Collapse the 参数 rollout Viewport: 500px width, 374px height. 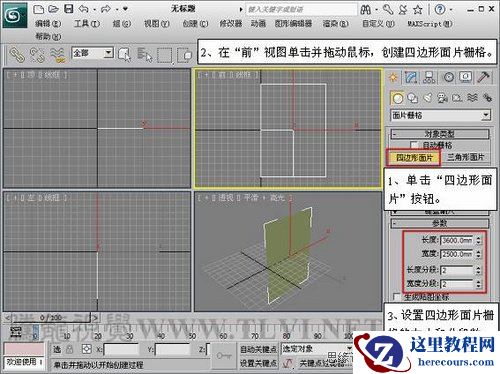tap(440, 223)
